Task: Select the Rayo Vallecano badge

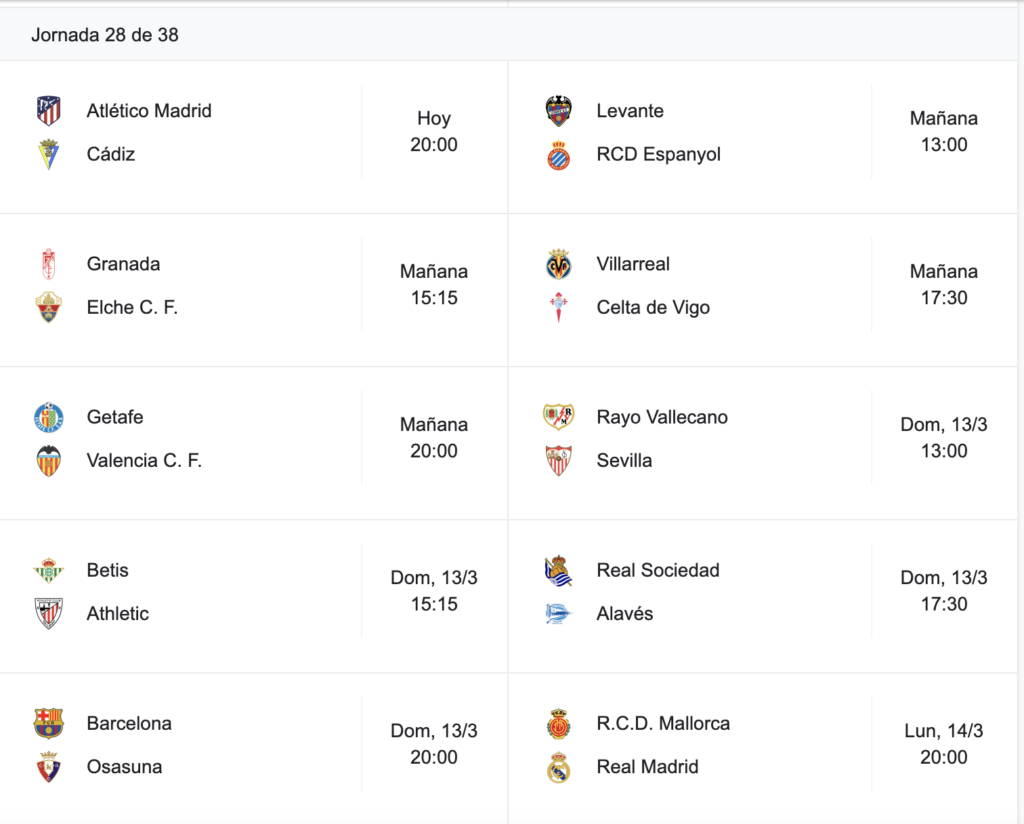Action: coord(558,417)
